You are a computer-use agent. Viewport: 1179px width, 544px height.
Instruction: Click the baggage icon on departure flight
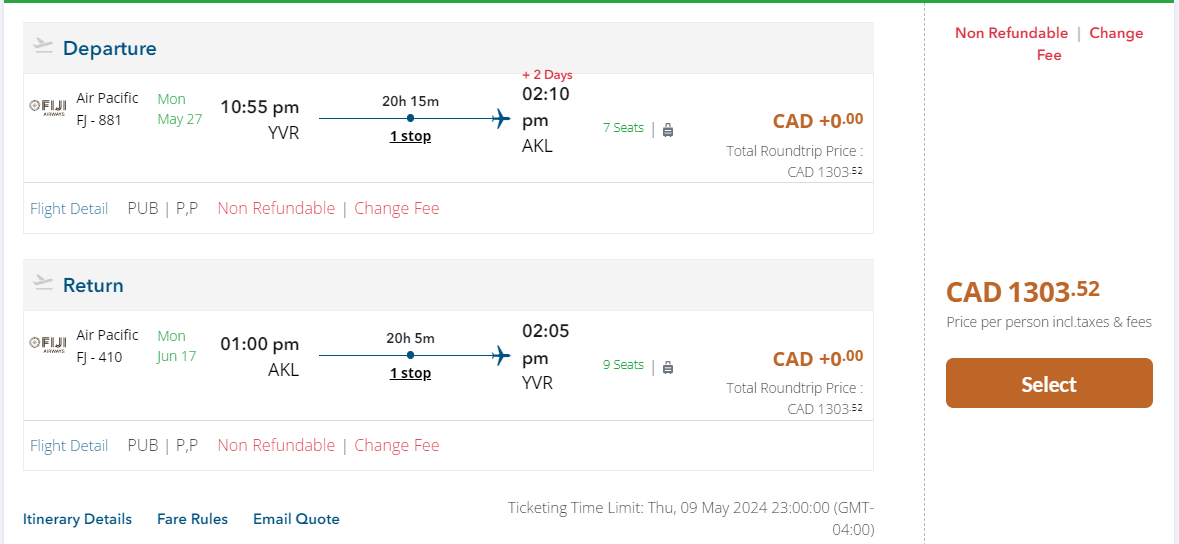(668, 130)
